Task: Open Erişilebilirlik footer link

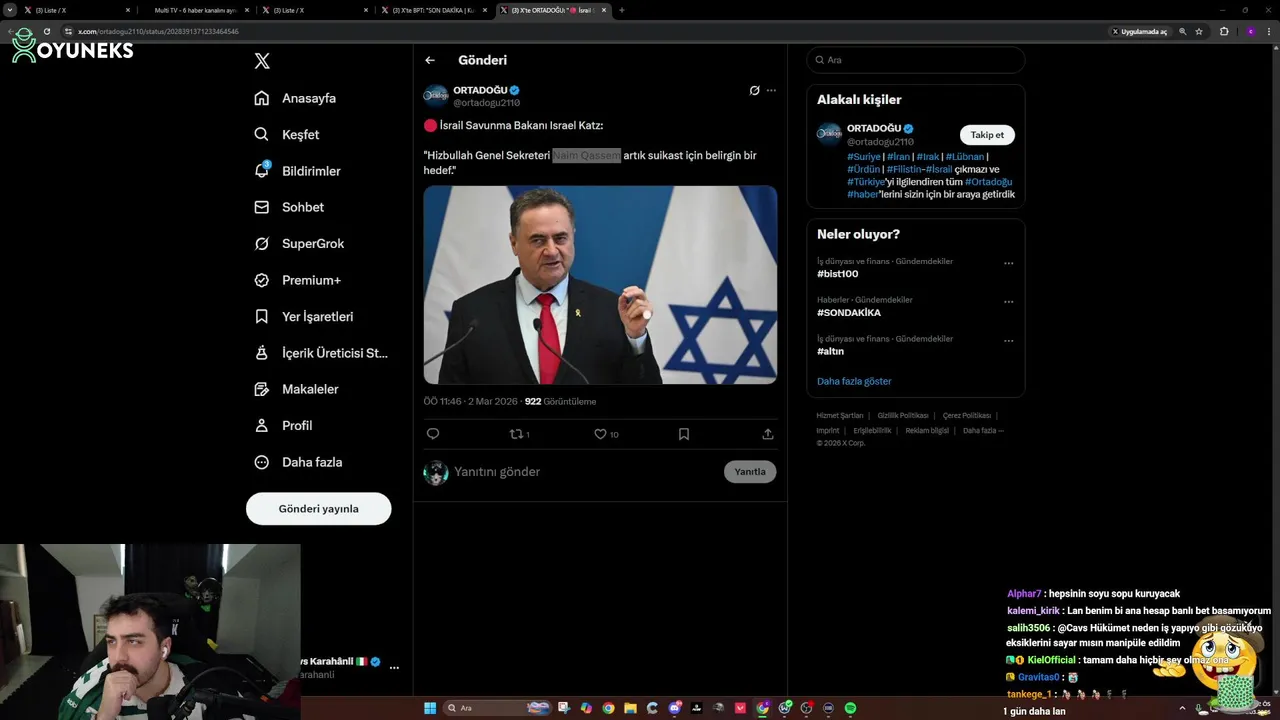Action: click(872, 430)
